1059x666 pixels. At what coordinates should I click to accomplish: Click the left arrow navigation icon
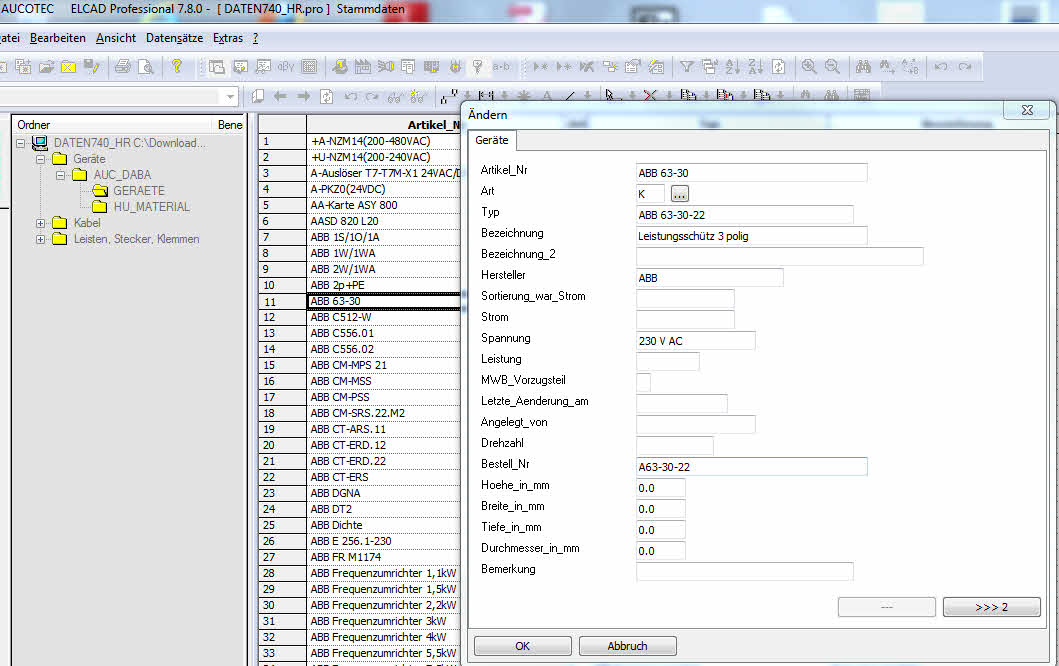(x=280, y=97)
